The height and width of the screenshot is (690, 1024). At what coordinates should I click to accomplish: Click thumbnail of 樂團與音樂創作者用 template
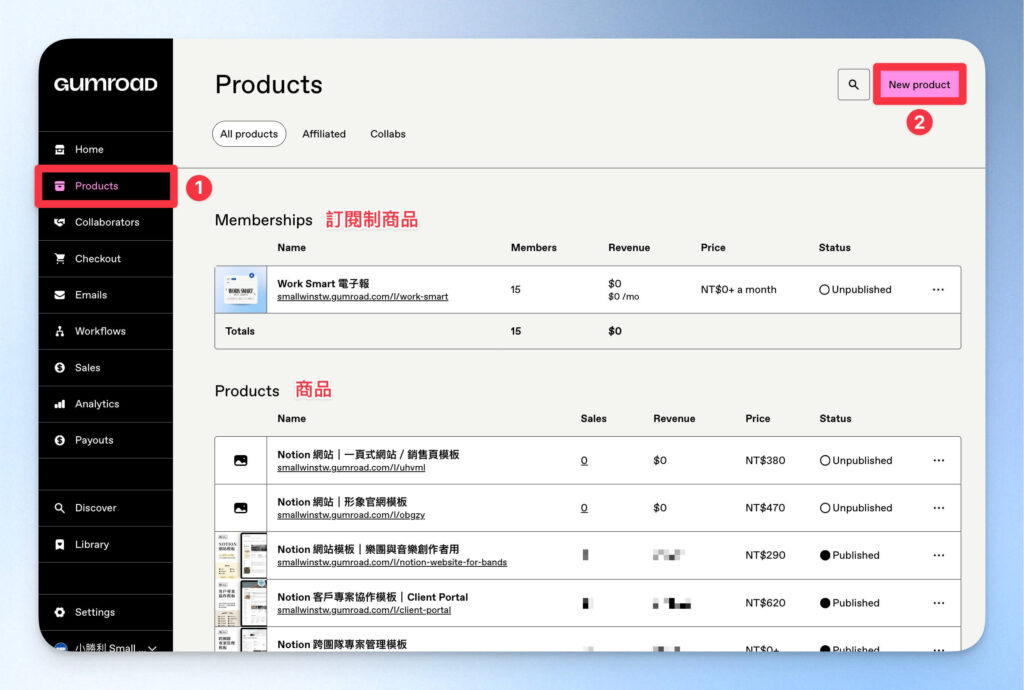point(241,556)
